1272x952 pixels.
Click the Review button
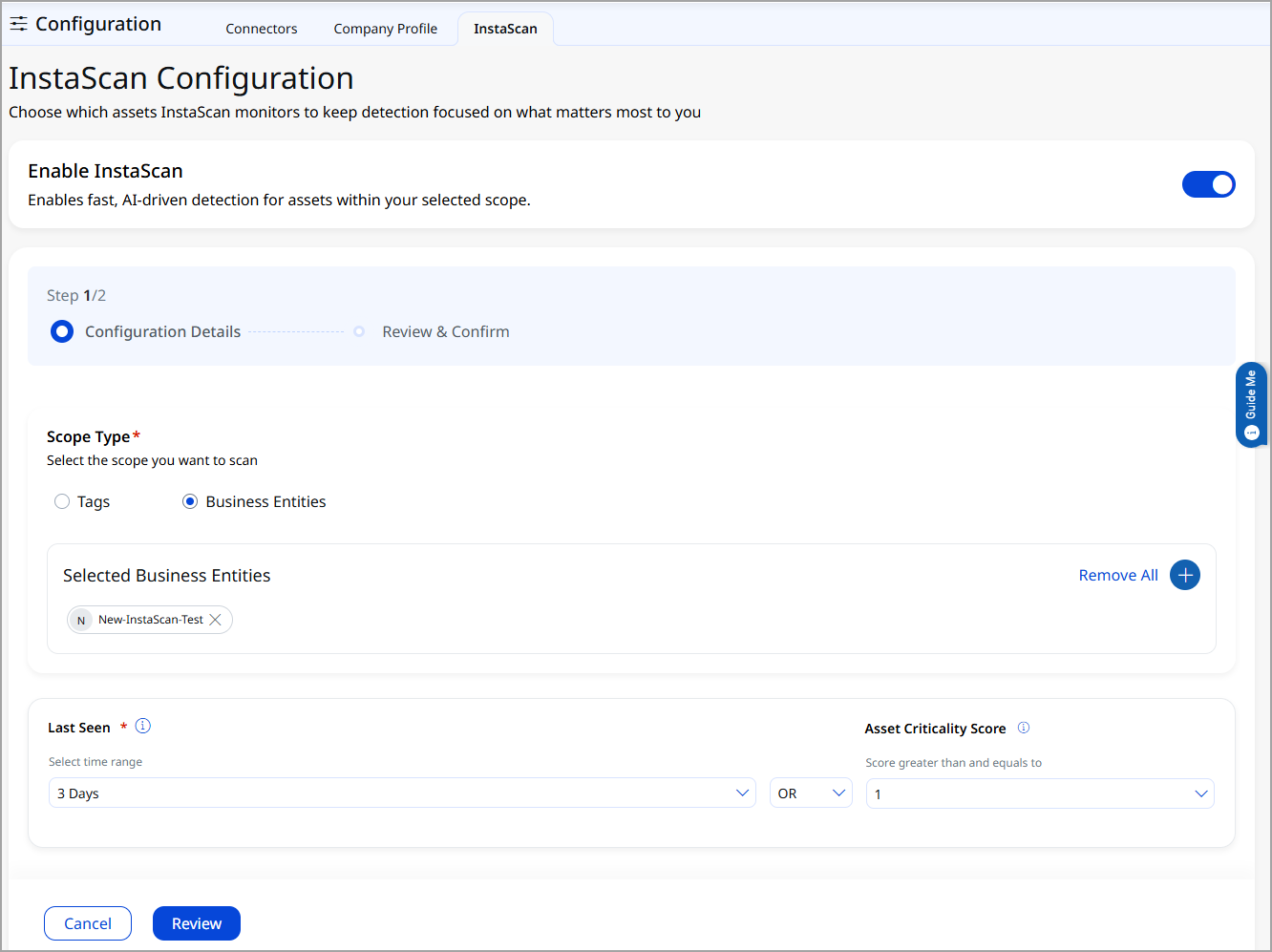pyautogui.click(x=197, y=923)
